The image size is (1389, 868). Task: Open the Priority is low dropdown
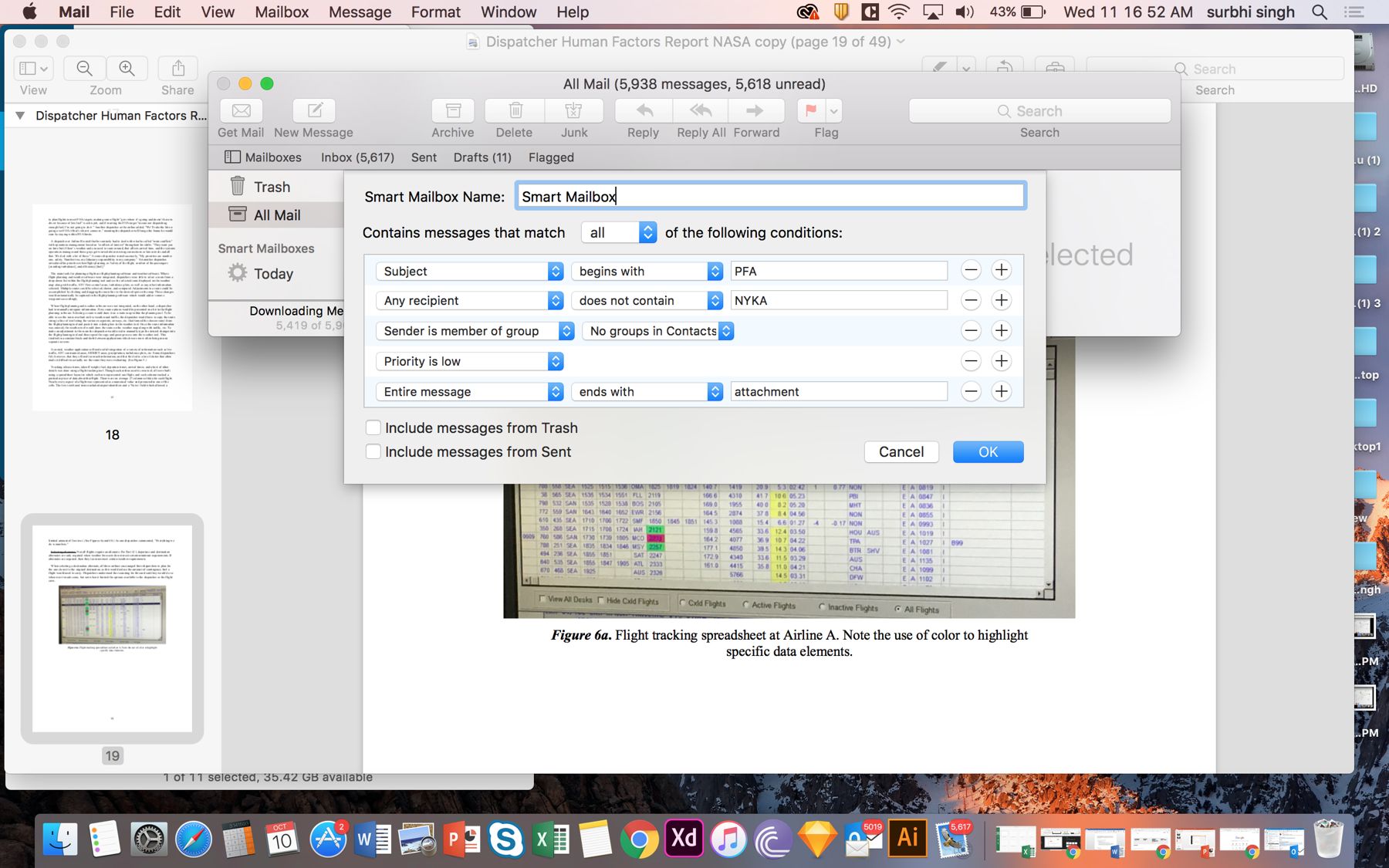coord(469,361)
